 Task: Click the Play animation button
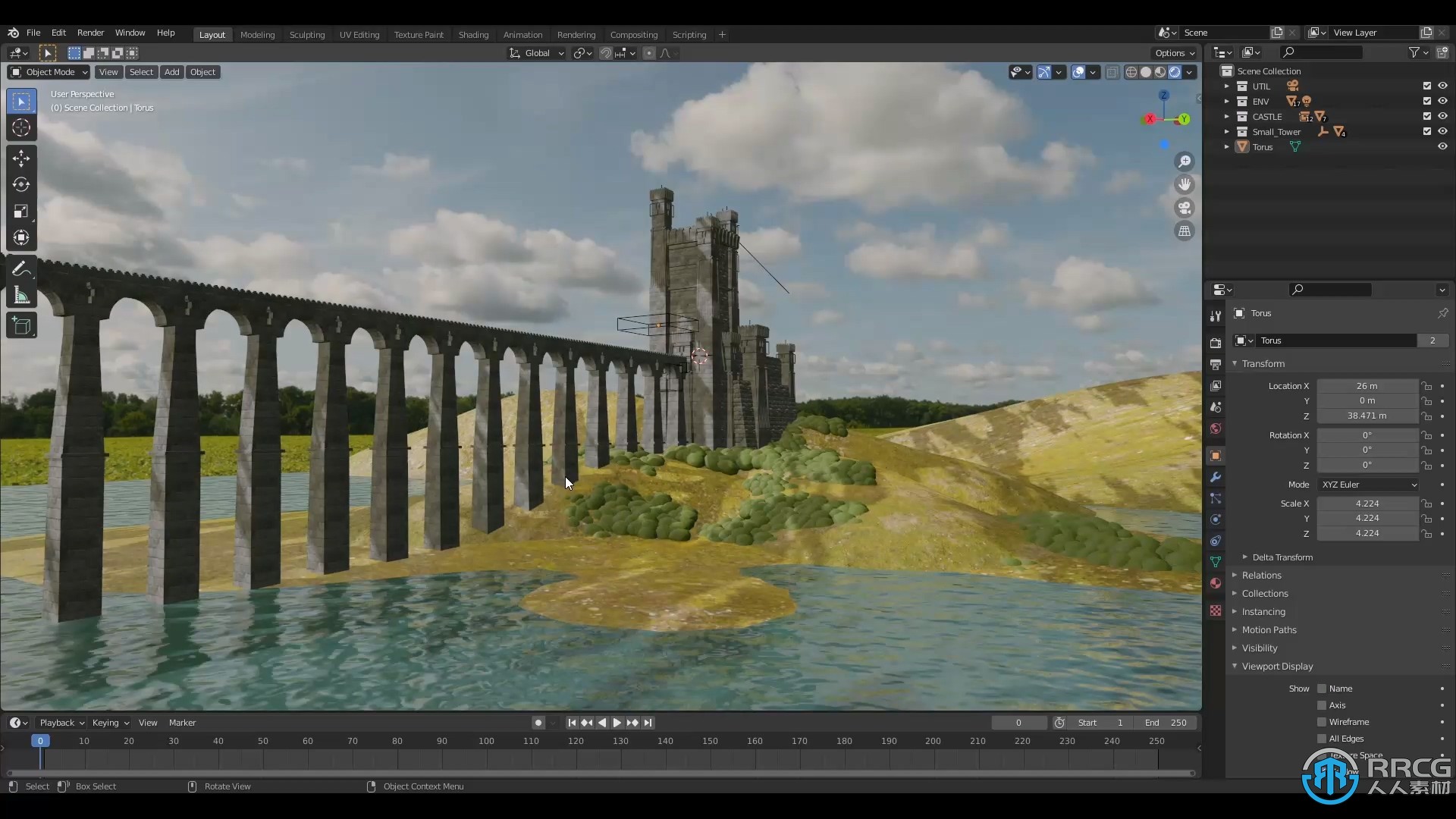617,723
